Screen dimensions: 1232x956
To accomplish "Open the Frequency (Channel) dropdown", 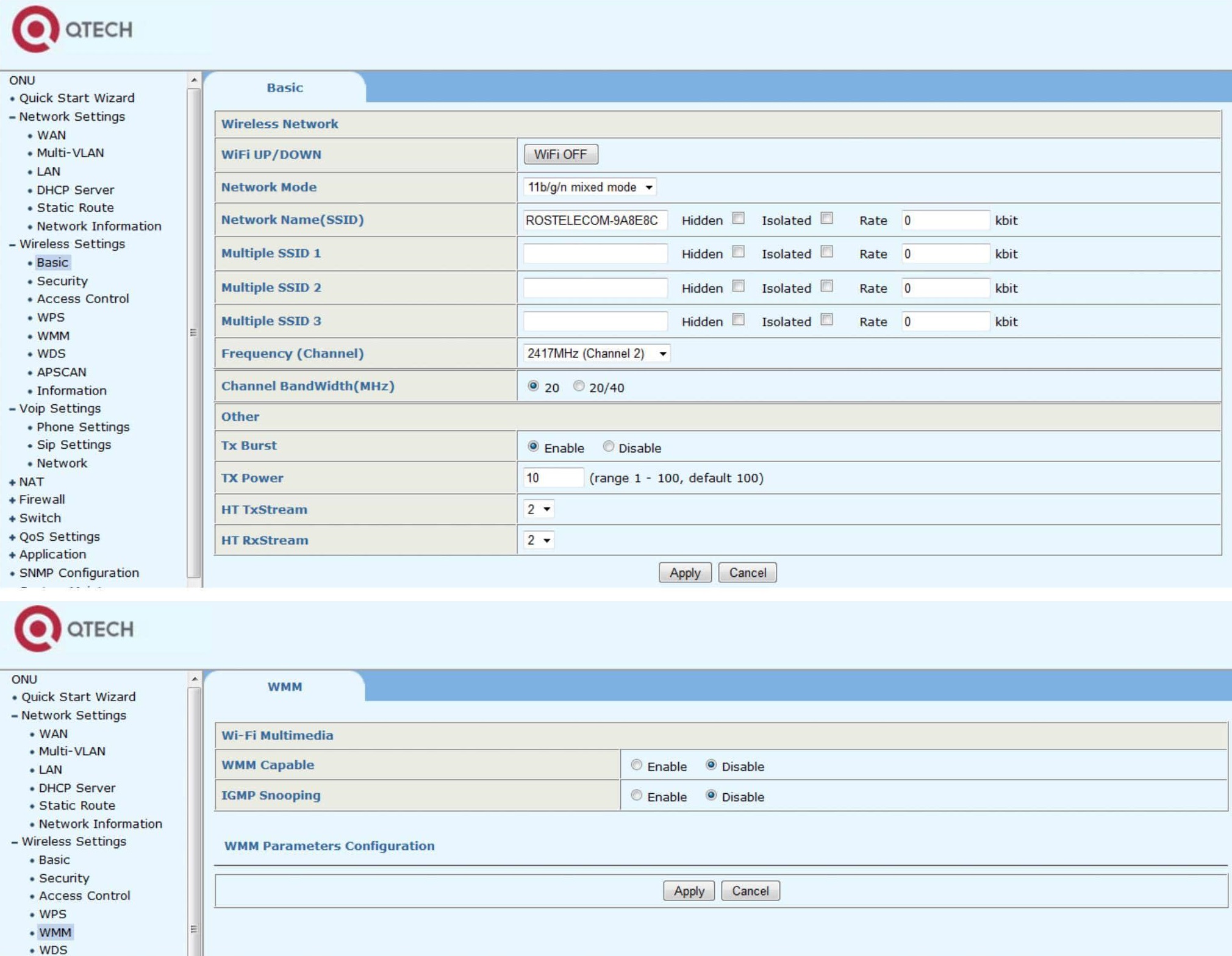I will click(x=596, y=354).
